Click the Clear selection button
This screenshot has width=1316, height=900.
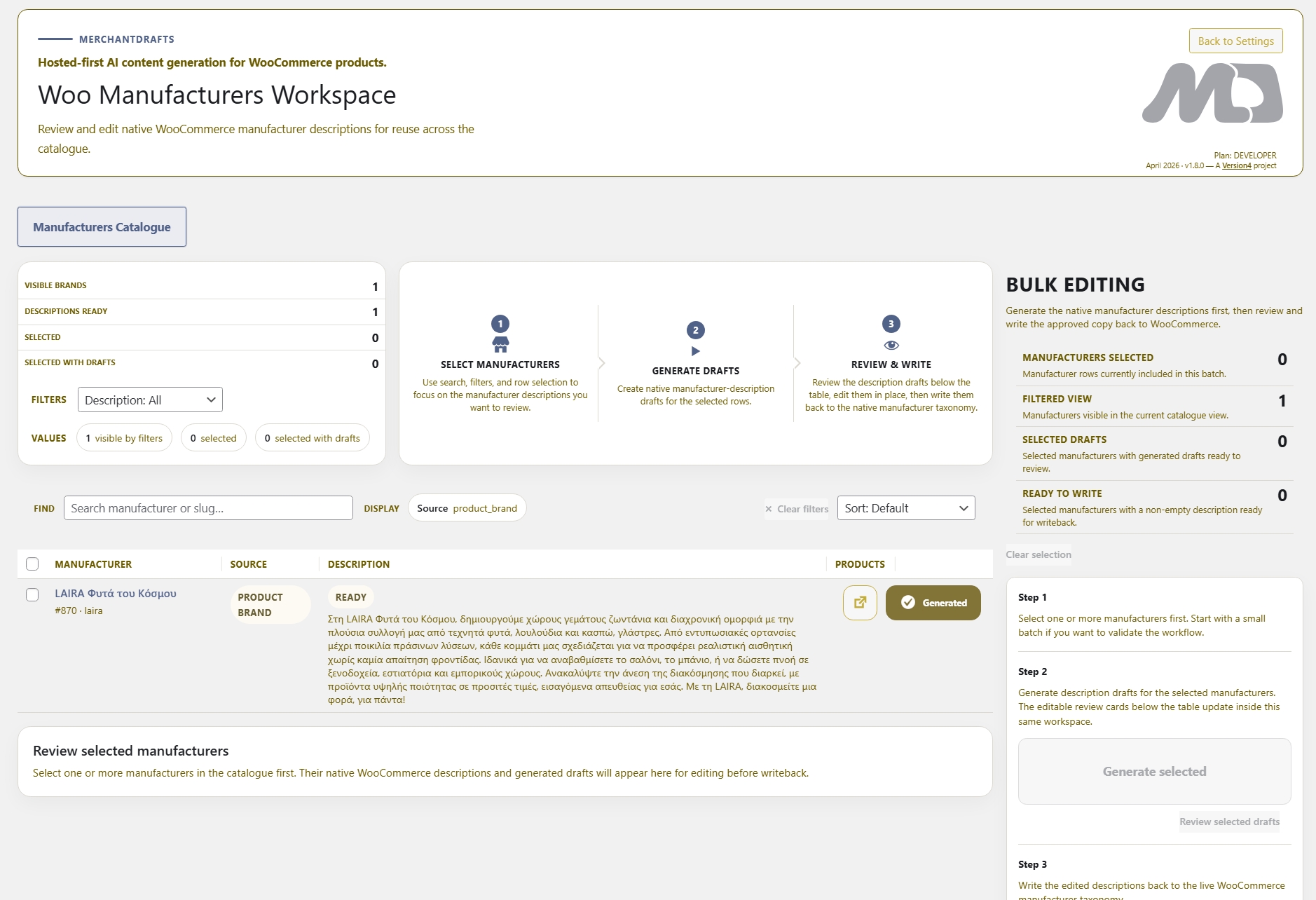(x=1039, y=554)
